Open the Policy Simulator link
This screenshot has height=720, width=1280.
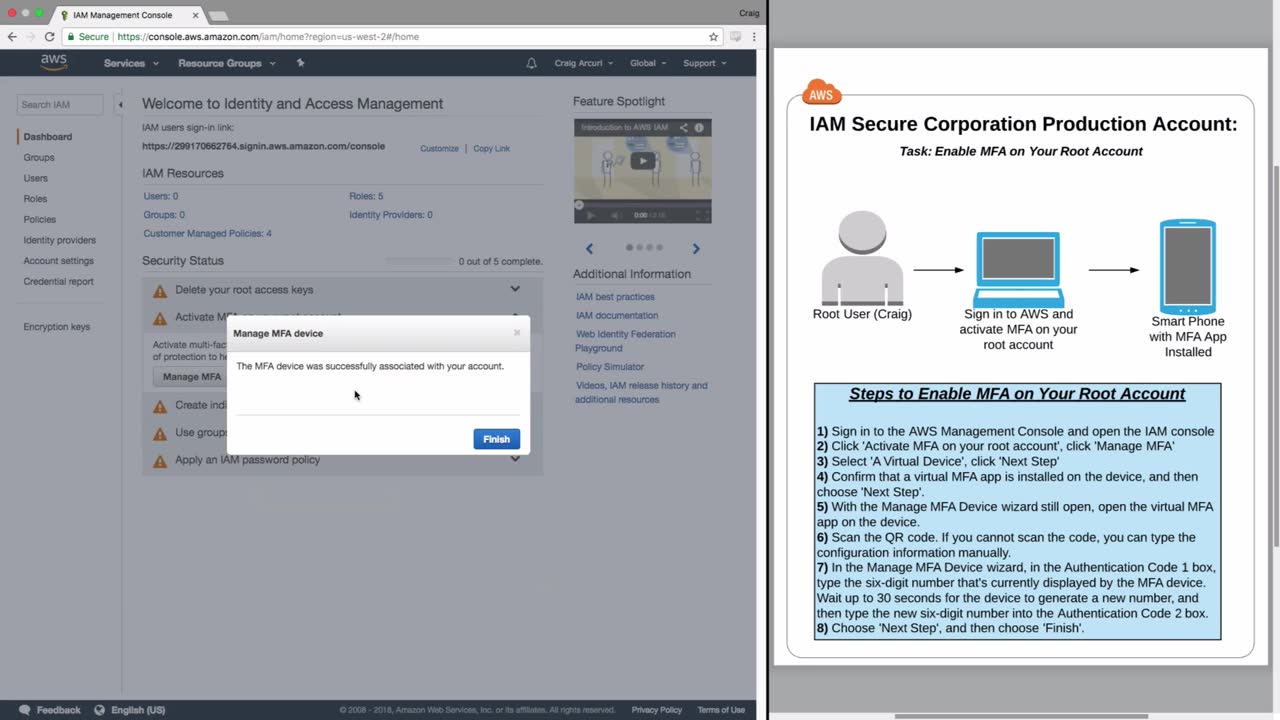point(610,367)
